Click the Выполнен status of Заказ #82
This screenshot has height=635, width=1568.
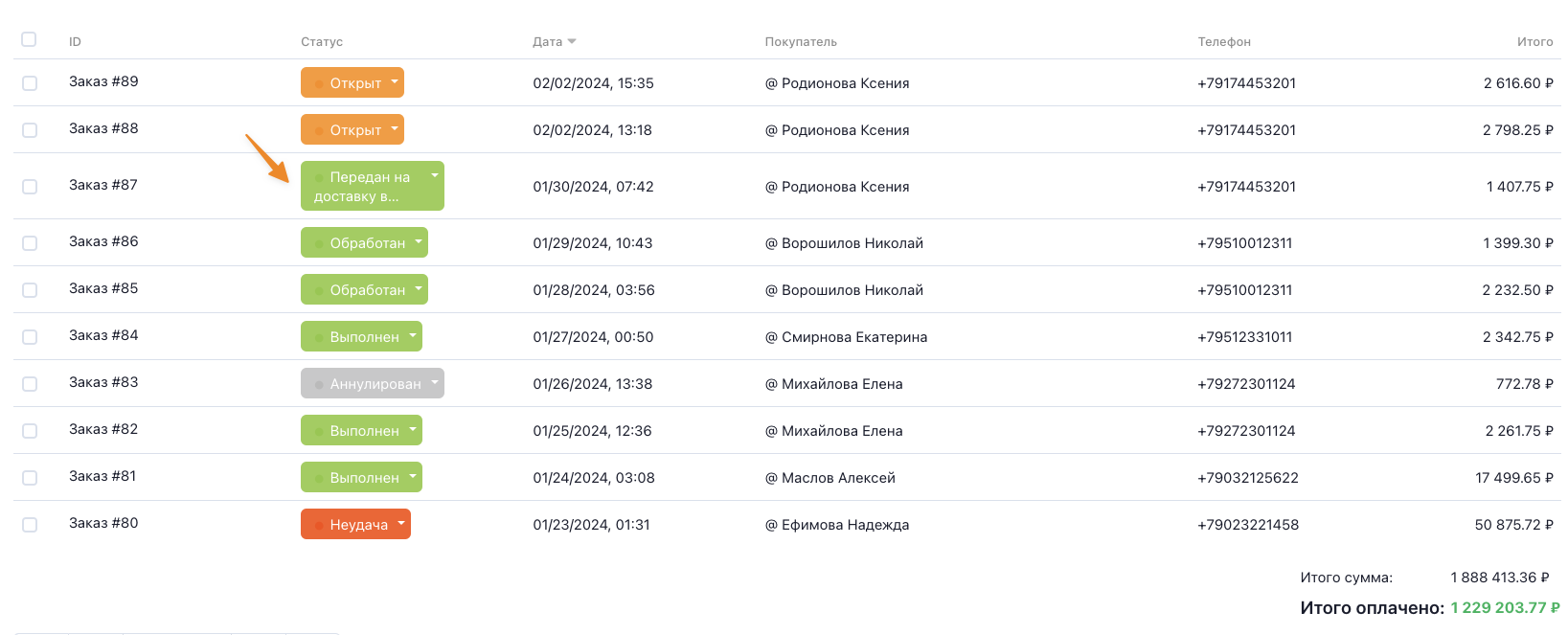coord(361,430)
